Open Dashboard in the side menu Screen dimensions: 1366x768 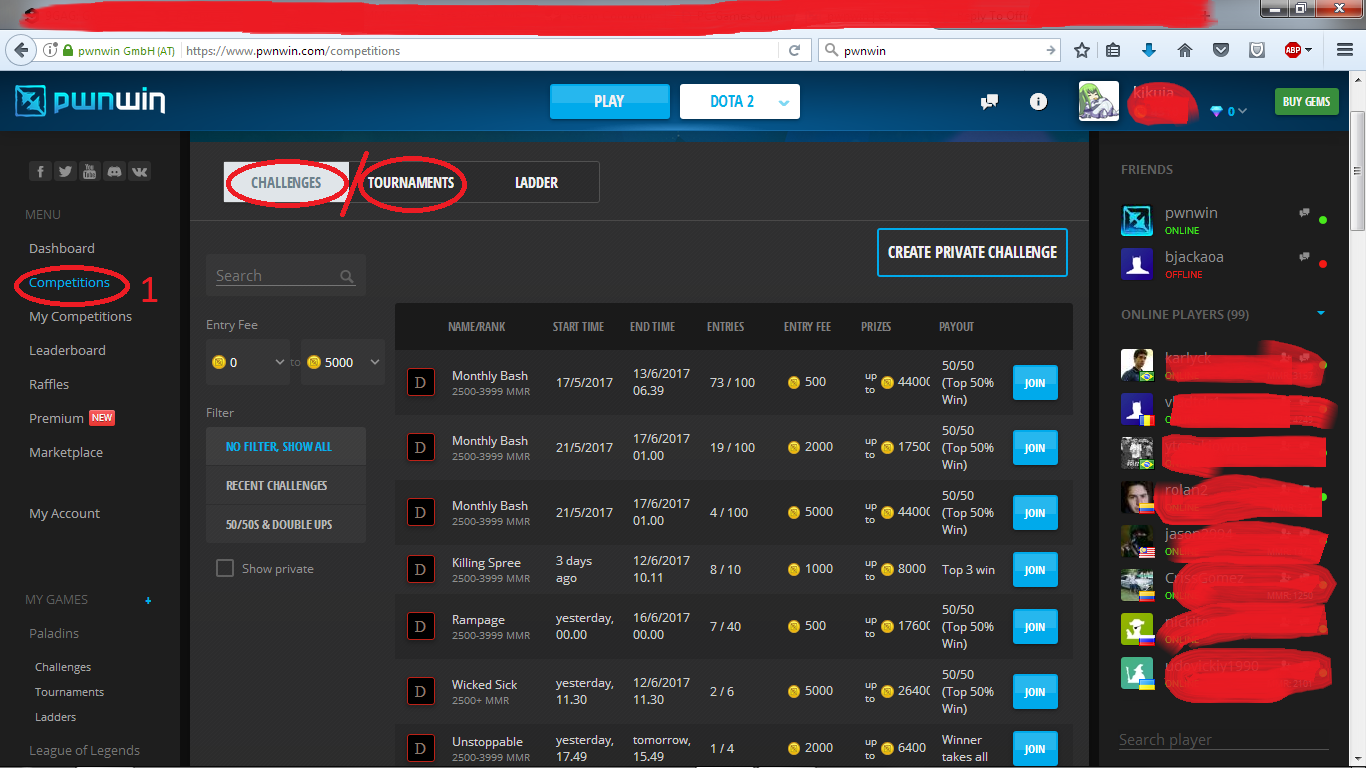pyautogui.click(x=62, y=248)
